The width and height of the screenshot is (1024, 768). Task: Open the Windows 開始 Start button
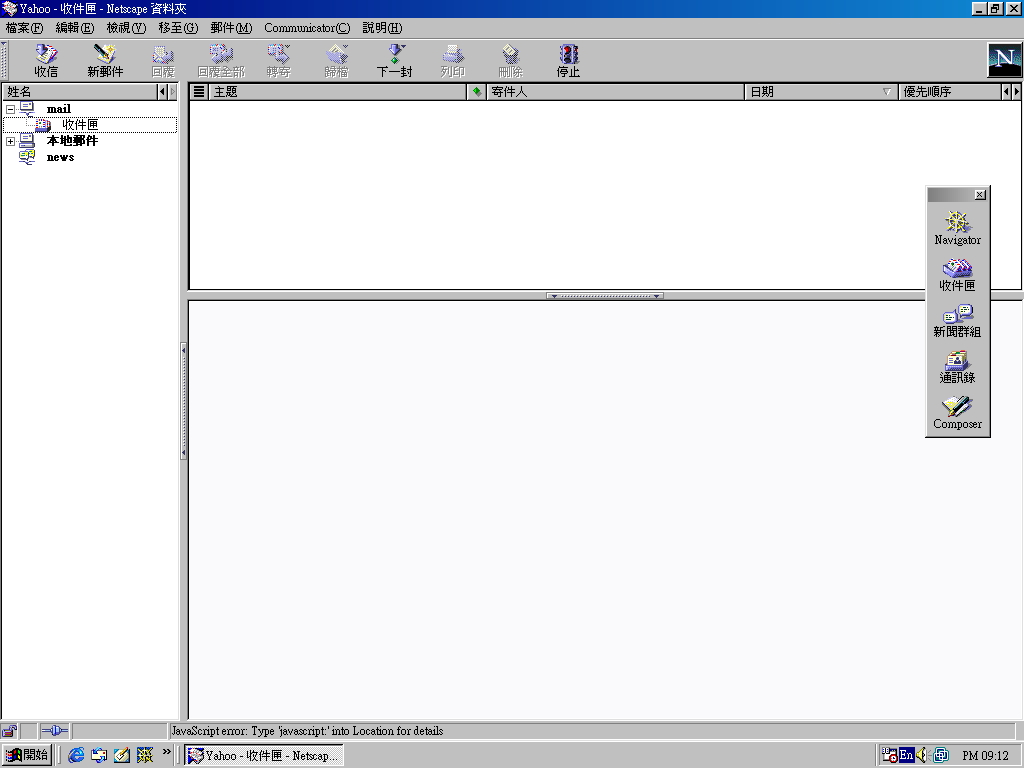26,755
